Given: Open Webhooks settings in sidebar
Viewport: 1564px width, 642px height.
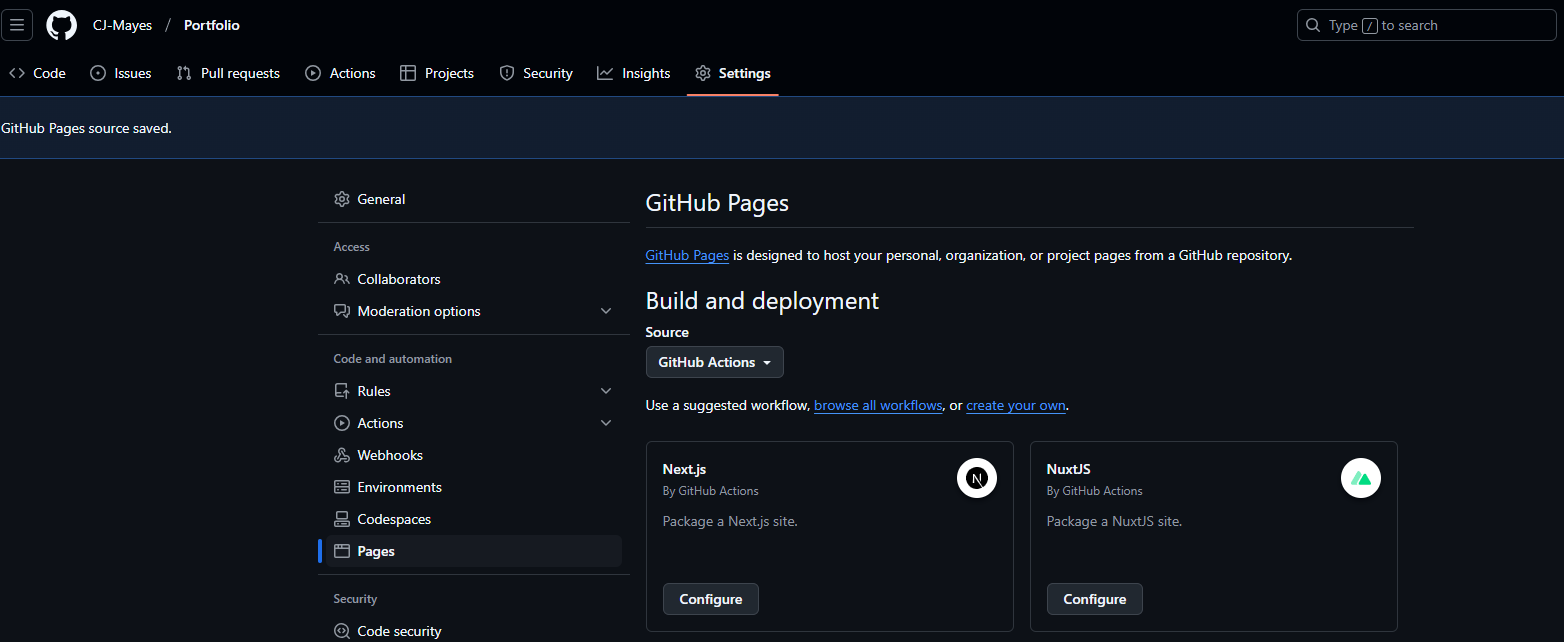Looking at the screenshot, I should [390, 455].
